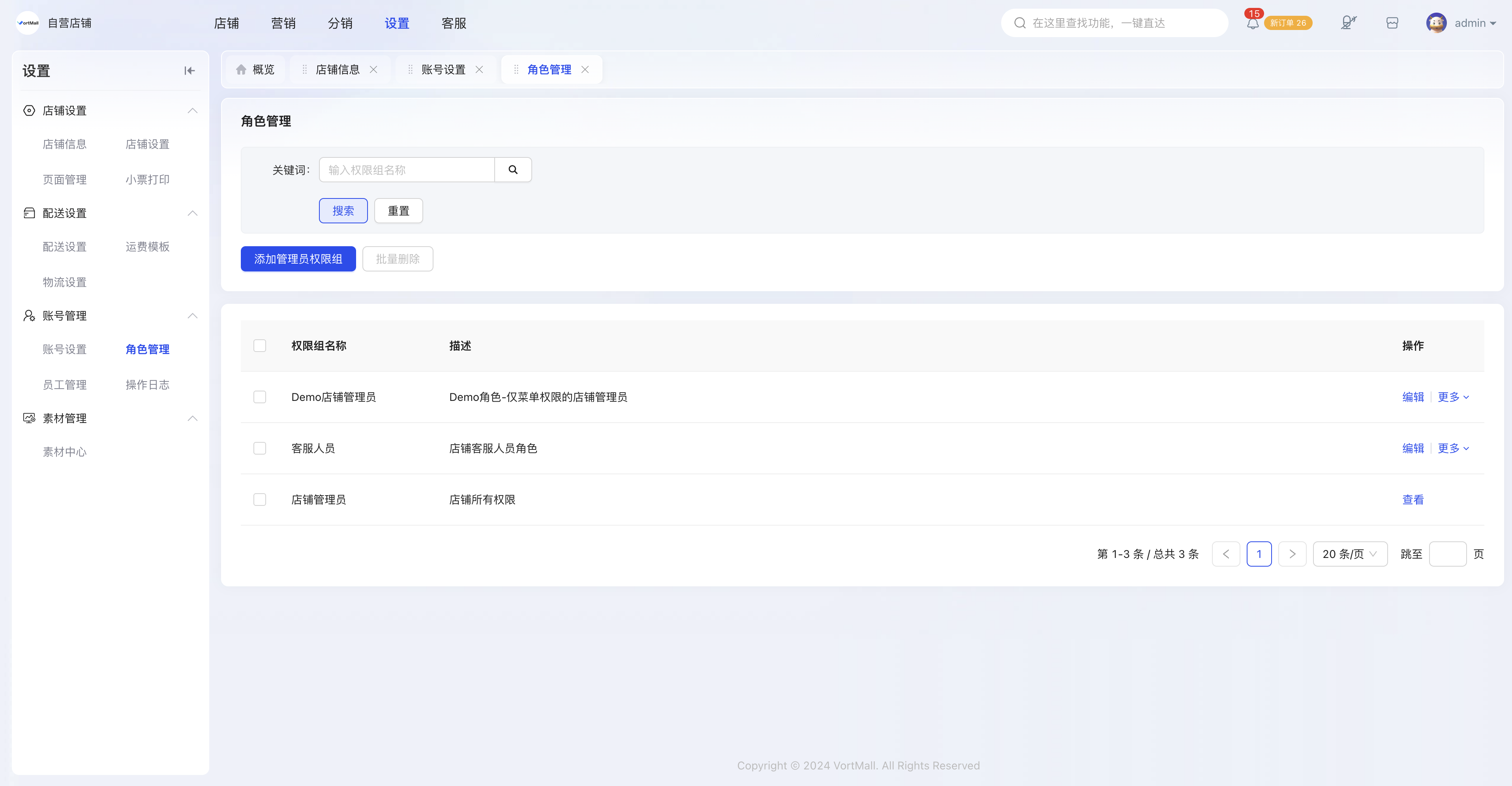This screenshot has width=1512, height=786.
Task: Open the 店铺 top menu
Action: click(227, 23)
